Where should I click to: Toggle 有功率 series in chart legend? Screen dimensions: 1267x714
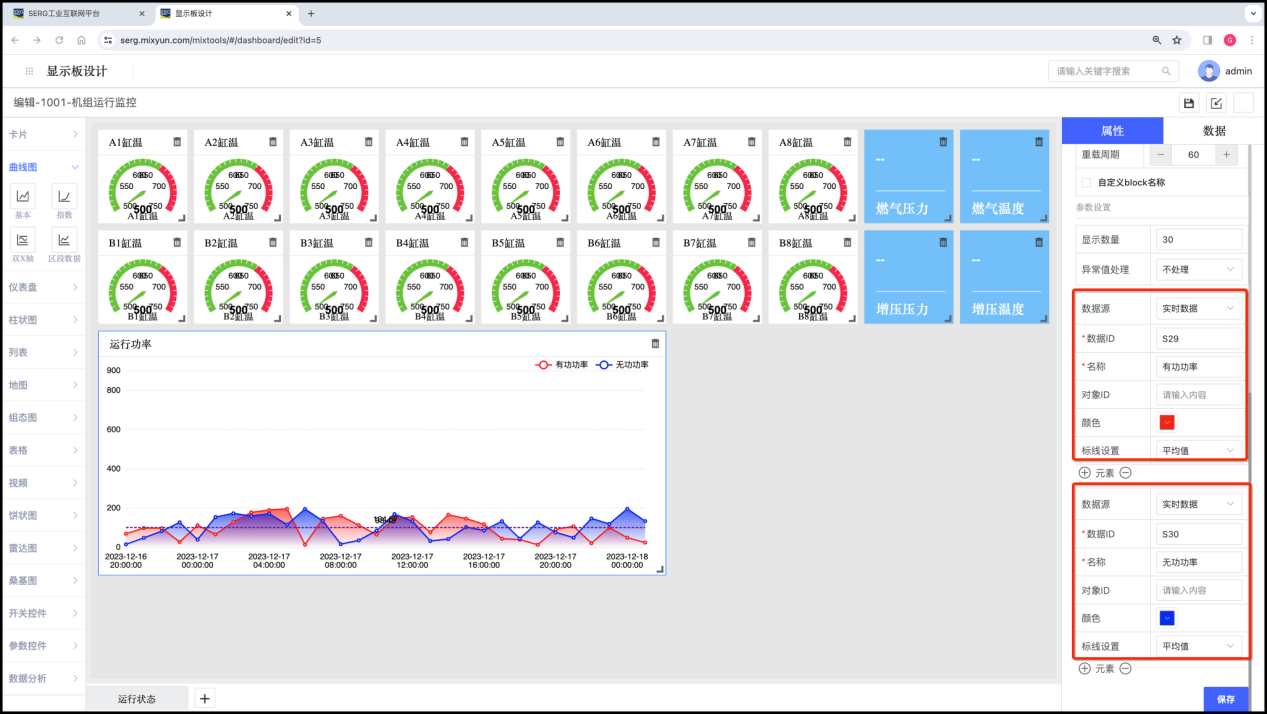(x=562, y=365)
